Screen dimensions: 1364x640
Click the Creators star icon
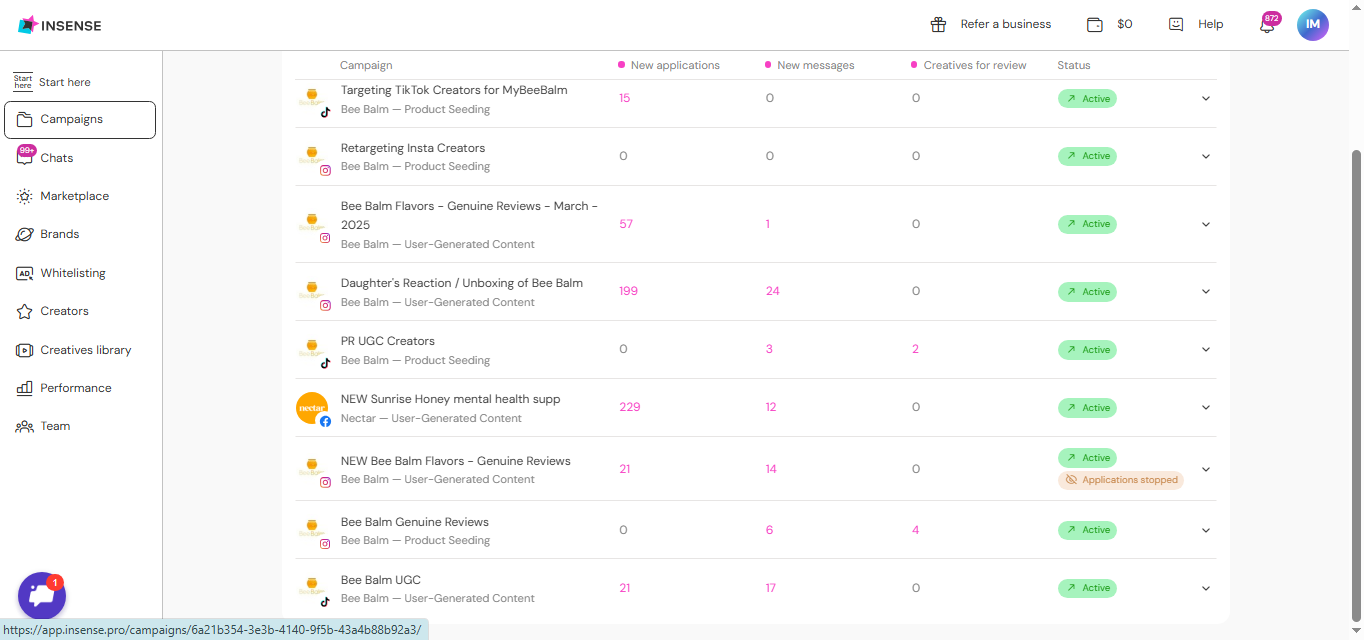click(25, 311)
